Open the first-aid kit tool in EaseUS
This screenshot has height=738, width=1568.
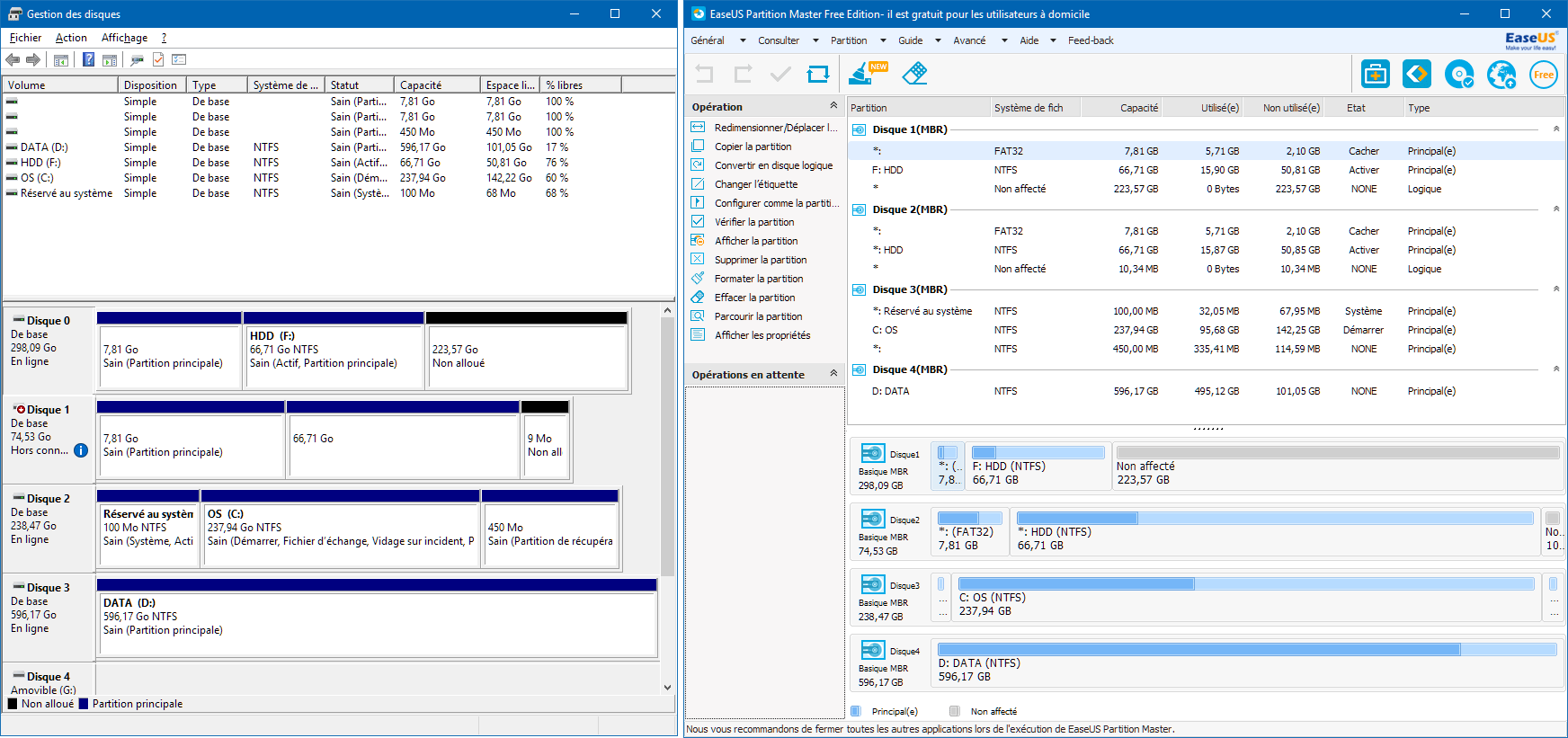[1376, 75]
